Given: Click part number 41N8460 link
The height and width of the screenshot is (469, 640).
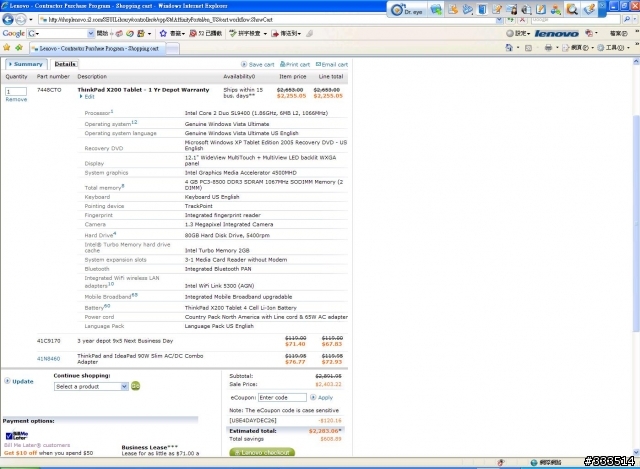Looking at the screenshot, I should click(x=49, y=359).
